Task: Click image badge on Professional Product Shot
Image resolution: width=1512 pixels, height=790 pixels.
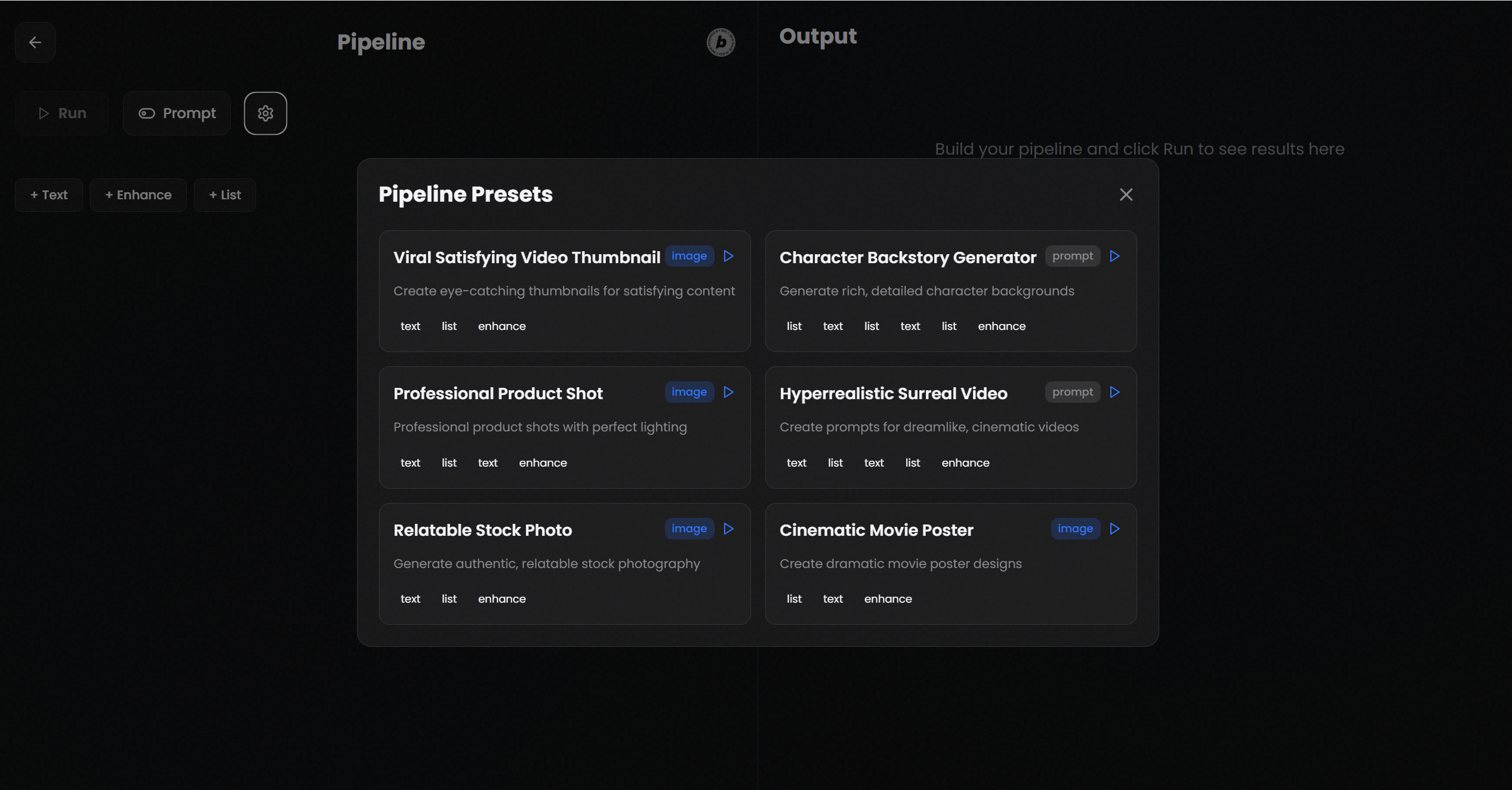Action: pos(689,392)
